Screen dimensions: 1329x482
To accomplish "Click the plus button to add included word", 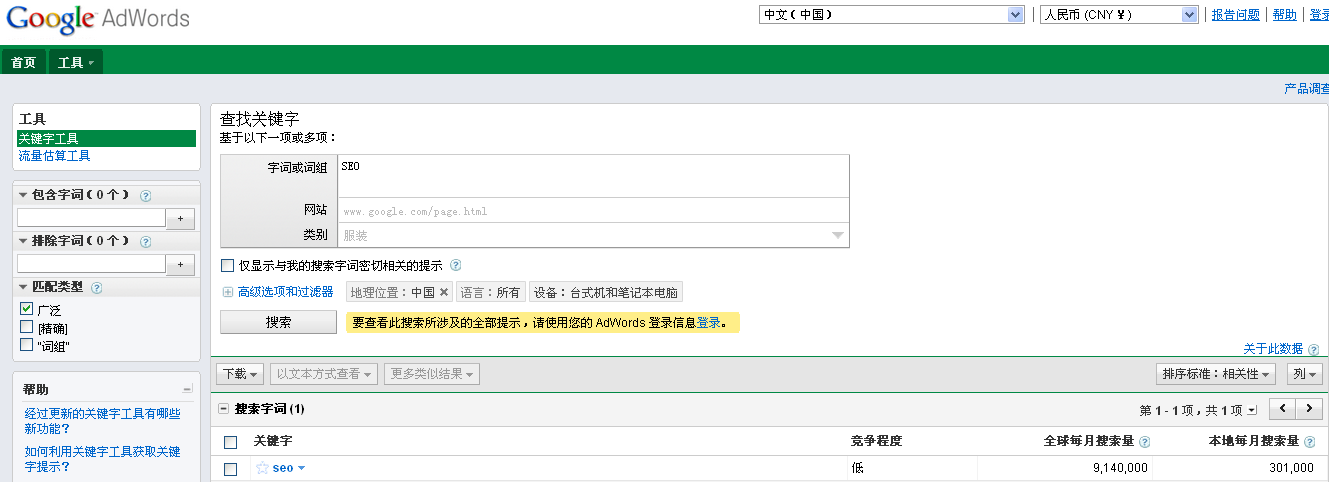I will pyautogui.click(x=180, y=218).
